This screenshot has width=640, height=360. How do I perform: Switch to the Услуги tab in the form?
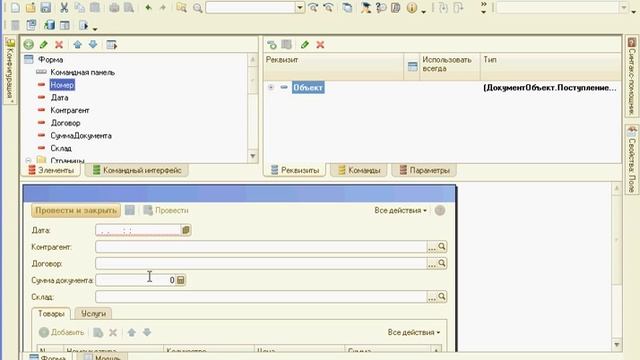coord(93,313)
